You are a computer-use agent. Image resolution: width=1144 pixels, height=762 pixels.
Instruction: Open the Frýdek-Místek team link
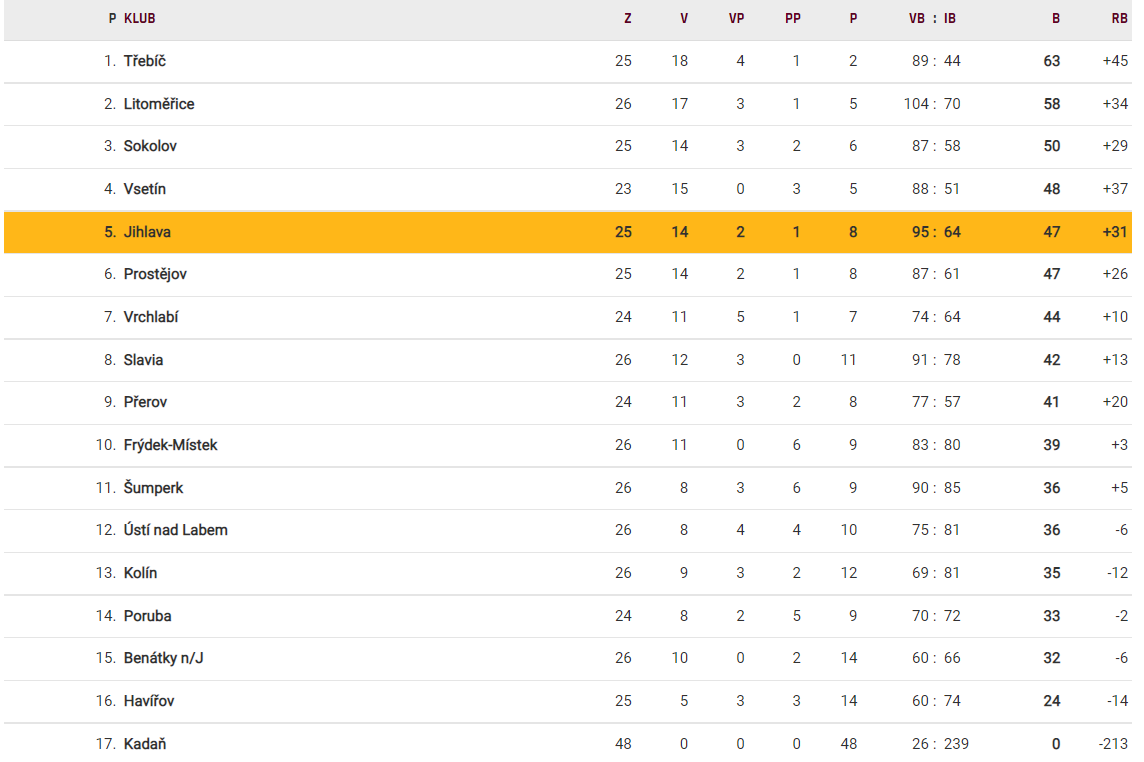[x=170, y=445]
